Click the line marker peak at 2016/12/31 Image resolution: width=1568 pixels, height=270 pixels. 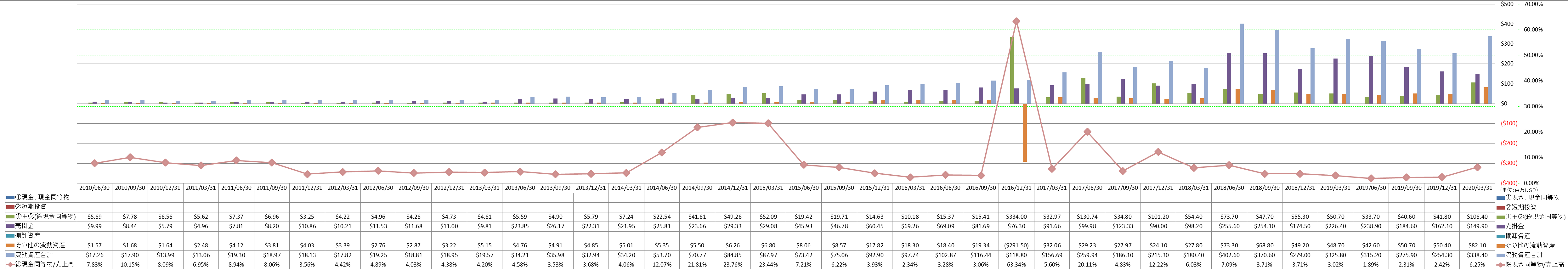1016,21
